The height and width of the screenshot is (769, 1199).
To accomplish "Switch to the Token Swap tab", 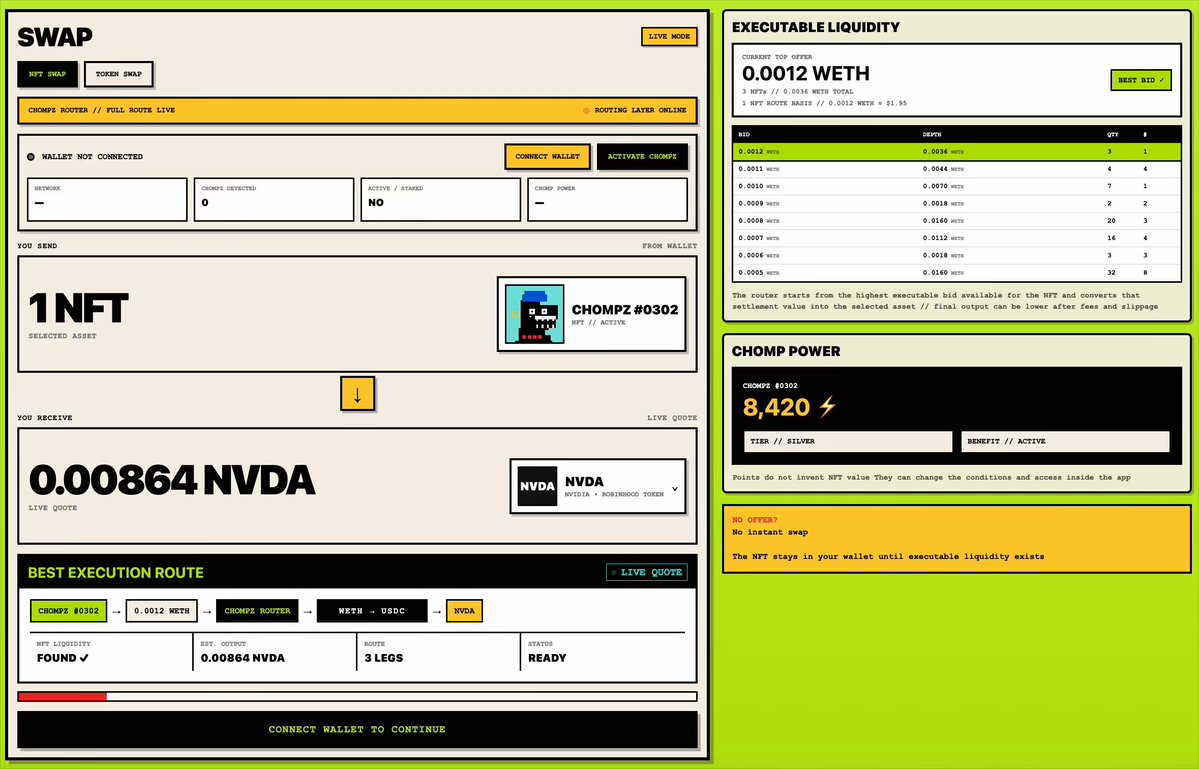I will tap(119, 74).
